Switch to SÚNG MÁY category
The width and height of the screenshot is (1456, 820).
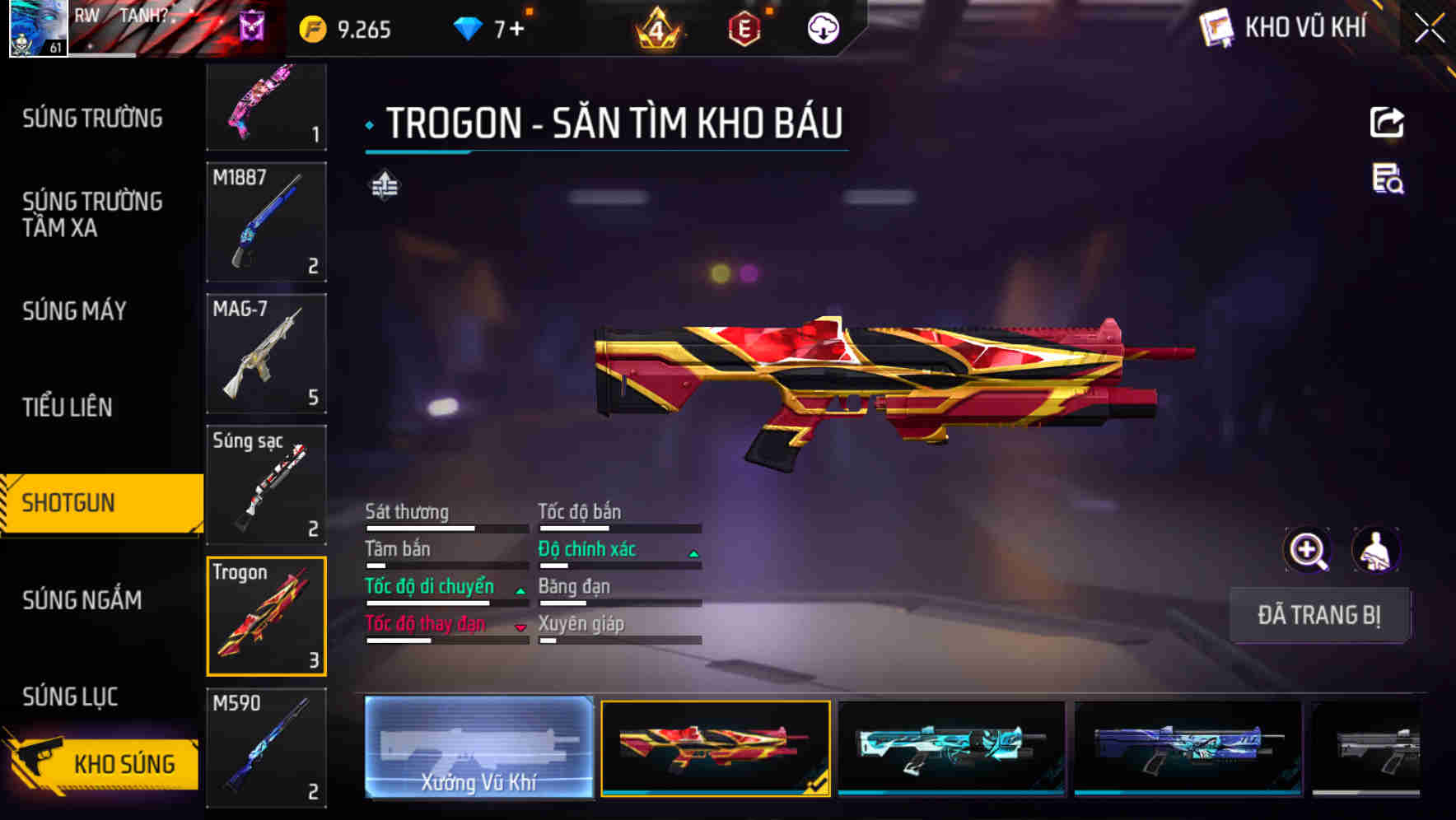[x=74, y=310]
